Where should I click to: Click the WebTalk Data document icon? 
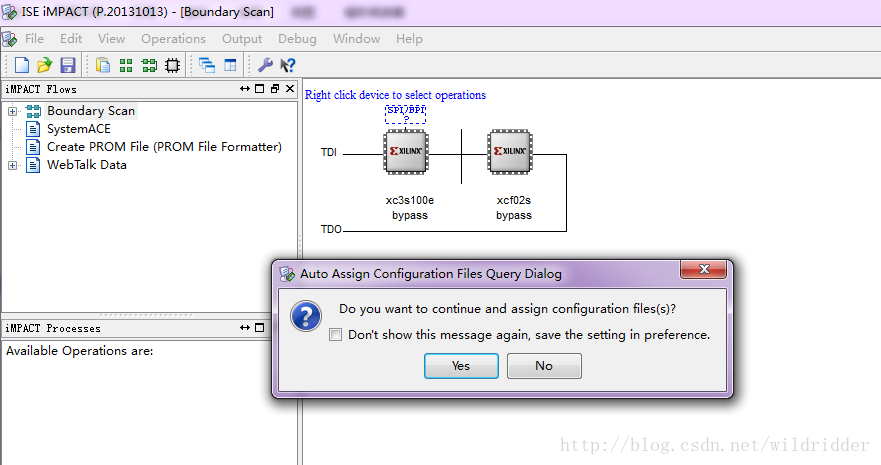[34, 165]
